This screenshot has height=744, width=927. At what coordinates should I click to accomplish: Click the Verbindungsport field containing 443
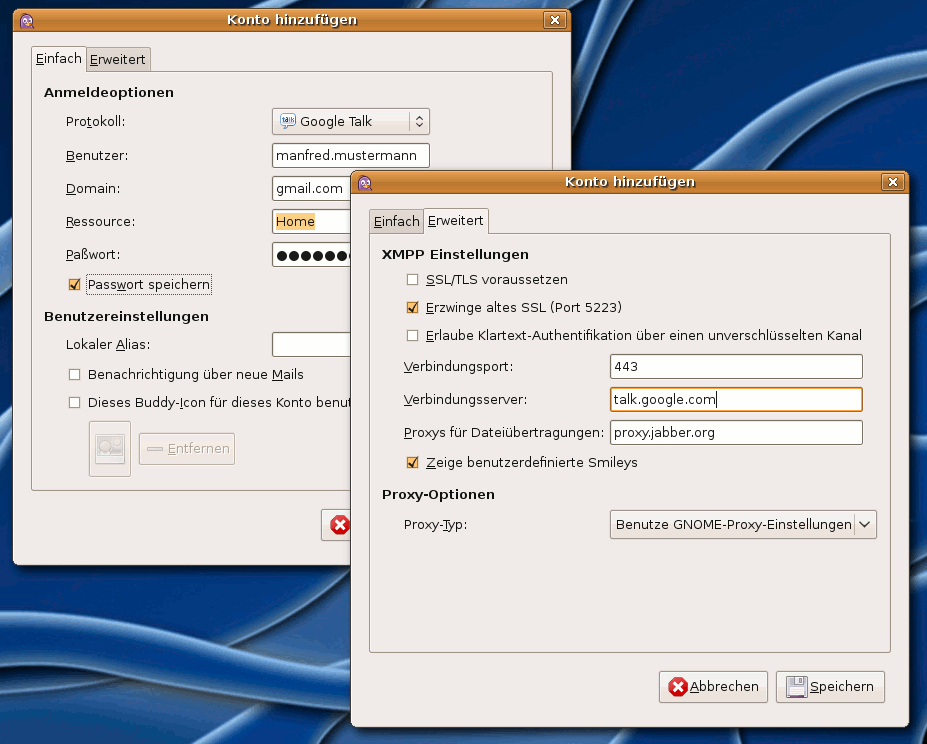[x=735, y=367]
